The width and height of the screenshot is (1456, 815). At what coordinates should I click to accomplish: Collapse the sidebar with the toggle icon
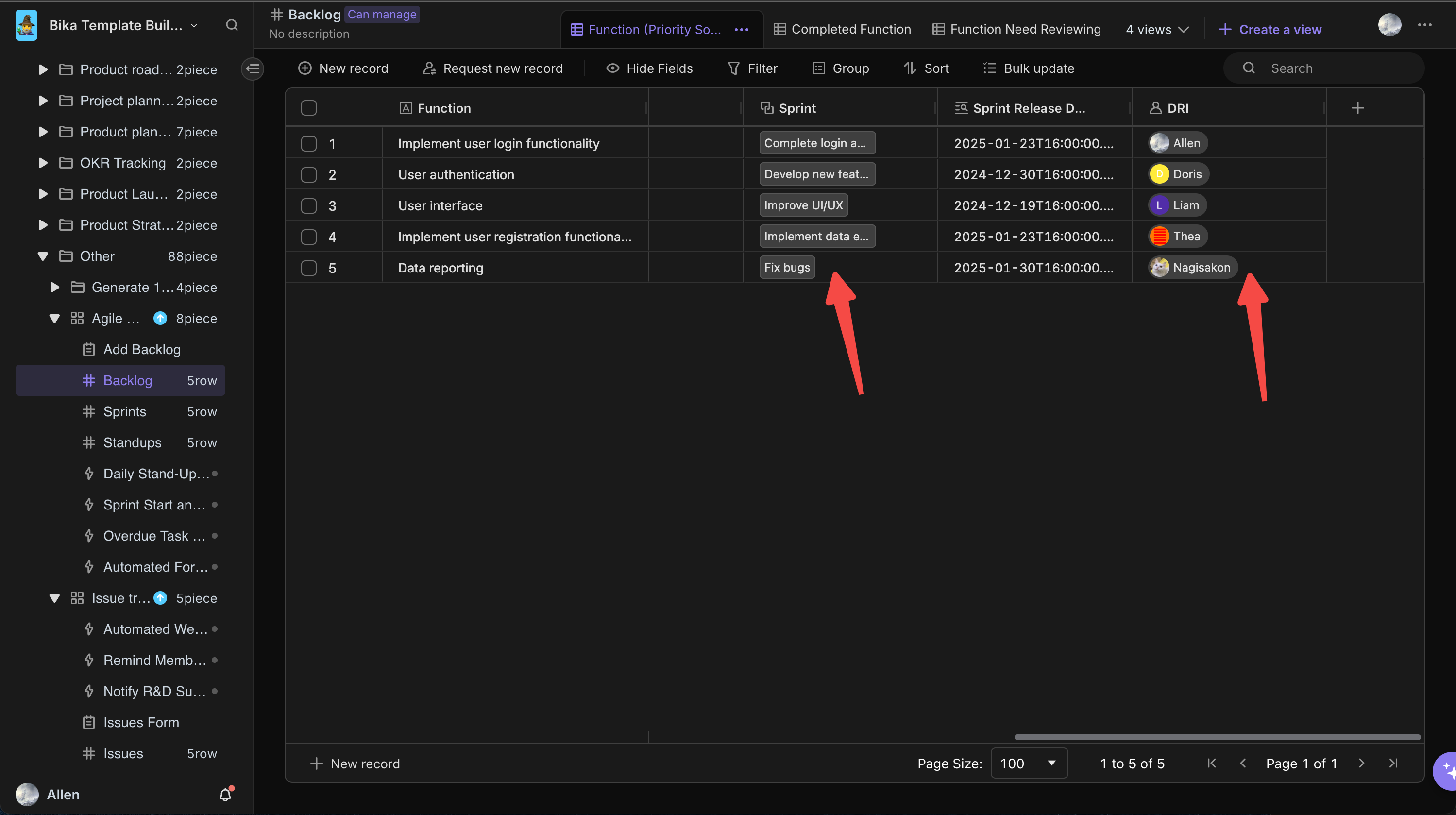pyautogui.click(x=253, y=69)
